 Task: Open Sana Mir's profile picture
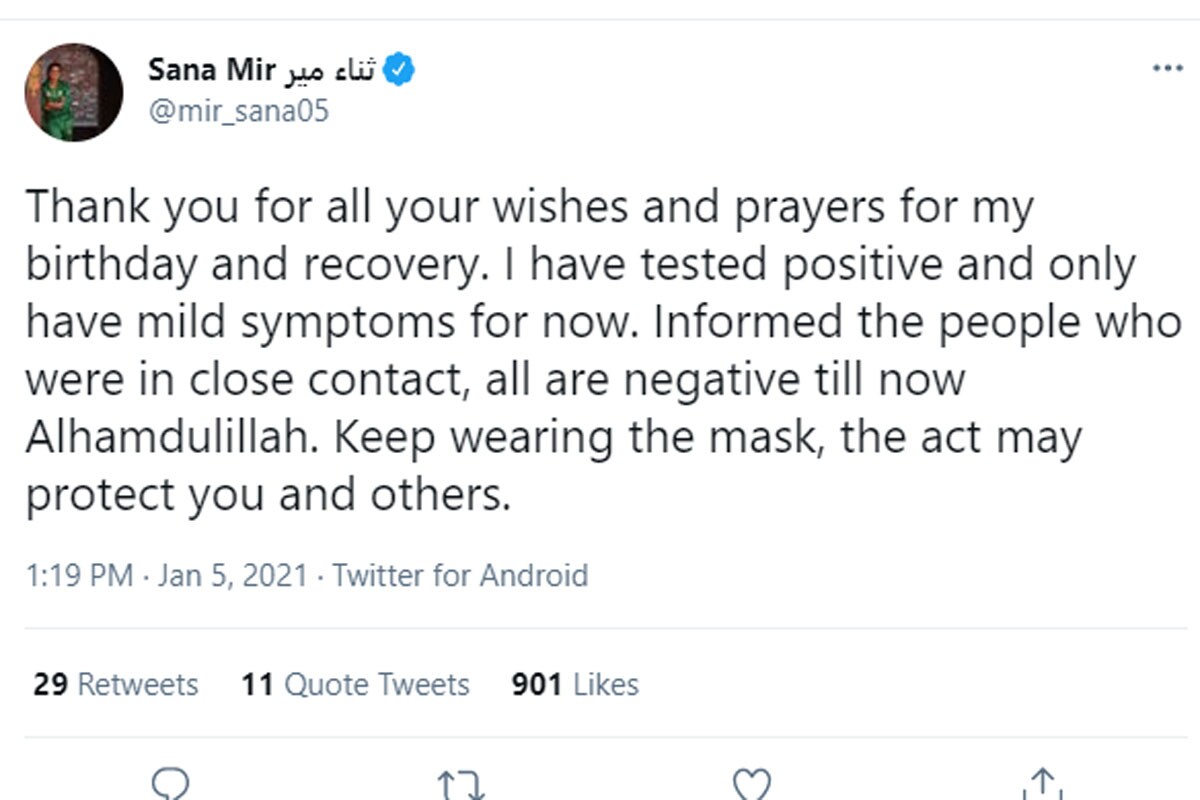(x=73, y=92)
